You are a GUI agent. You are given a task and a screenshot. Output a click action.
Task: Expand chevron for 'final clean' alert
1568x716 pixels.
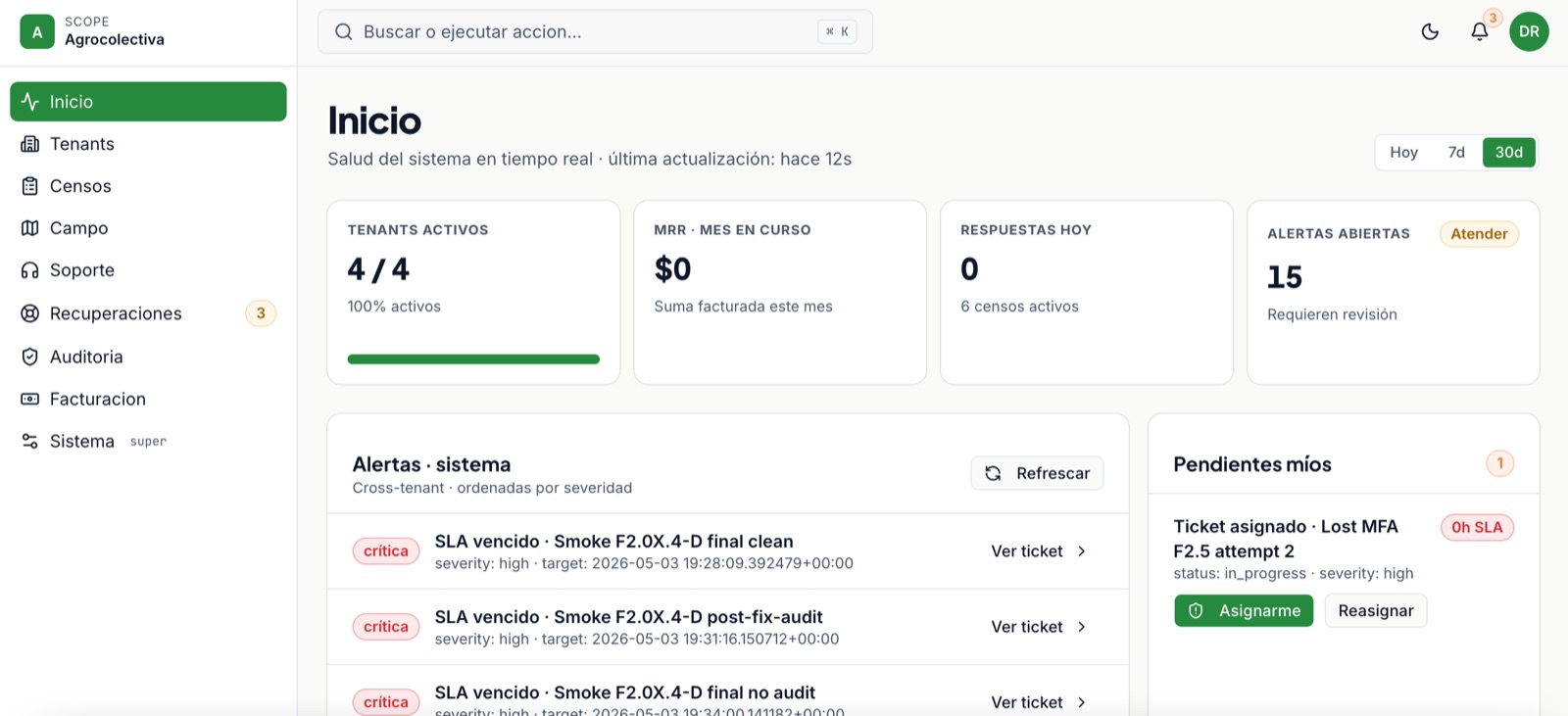click(1082, 551)
